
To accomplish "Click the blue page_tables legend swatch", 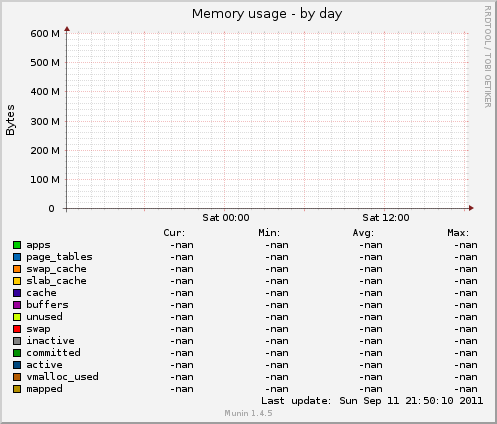I will coord(17,257).
